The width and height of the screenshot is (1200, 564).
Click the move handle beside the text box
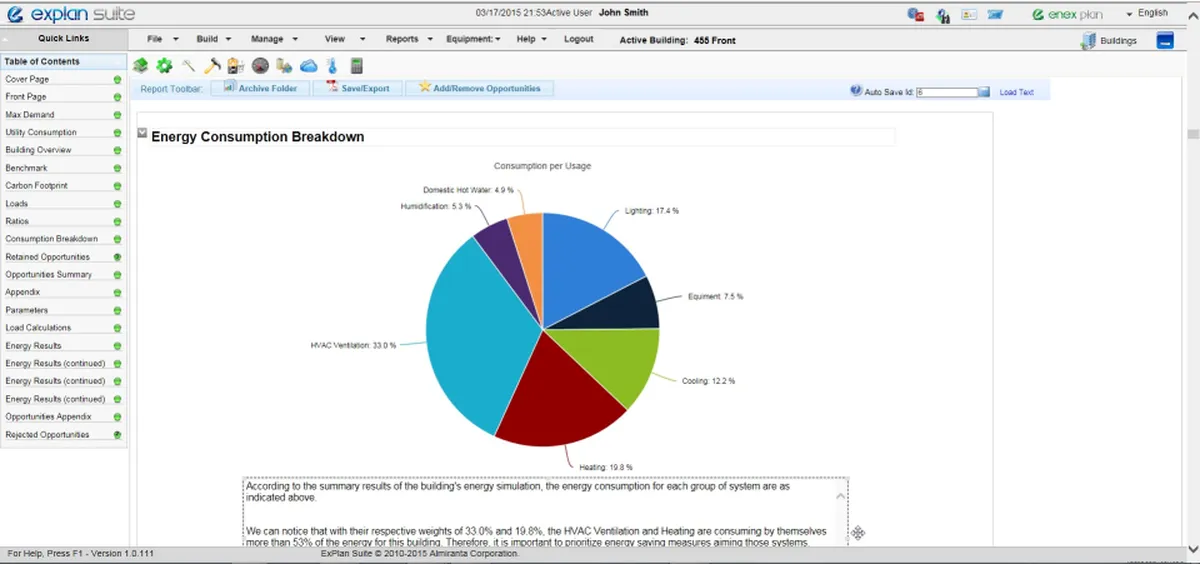tap(858, 532)
